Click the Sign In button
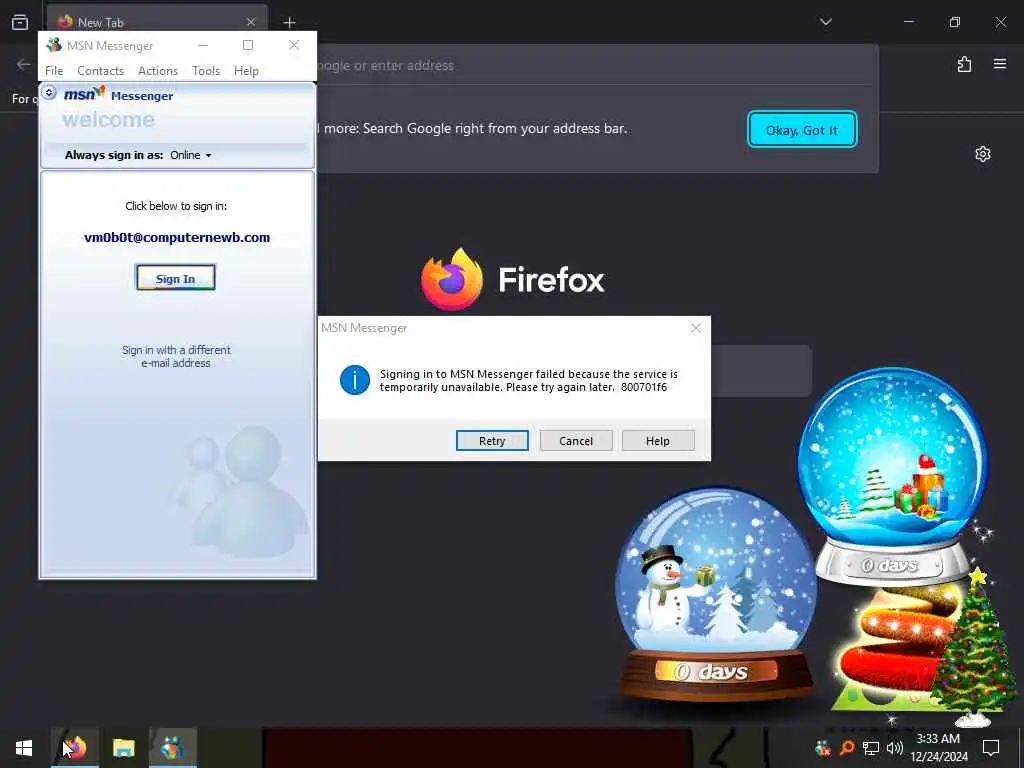Image resolution: width=1024 pixels, height=768 pixels. [175, 278]
